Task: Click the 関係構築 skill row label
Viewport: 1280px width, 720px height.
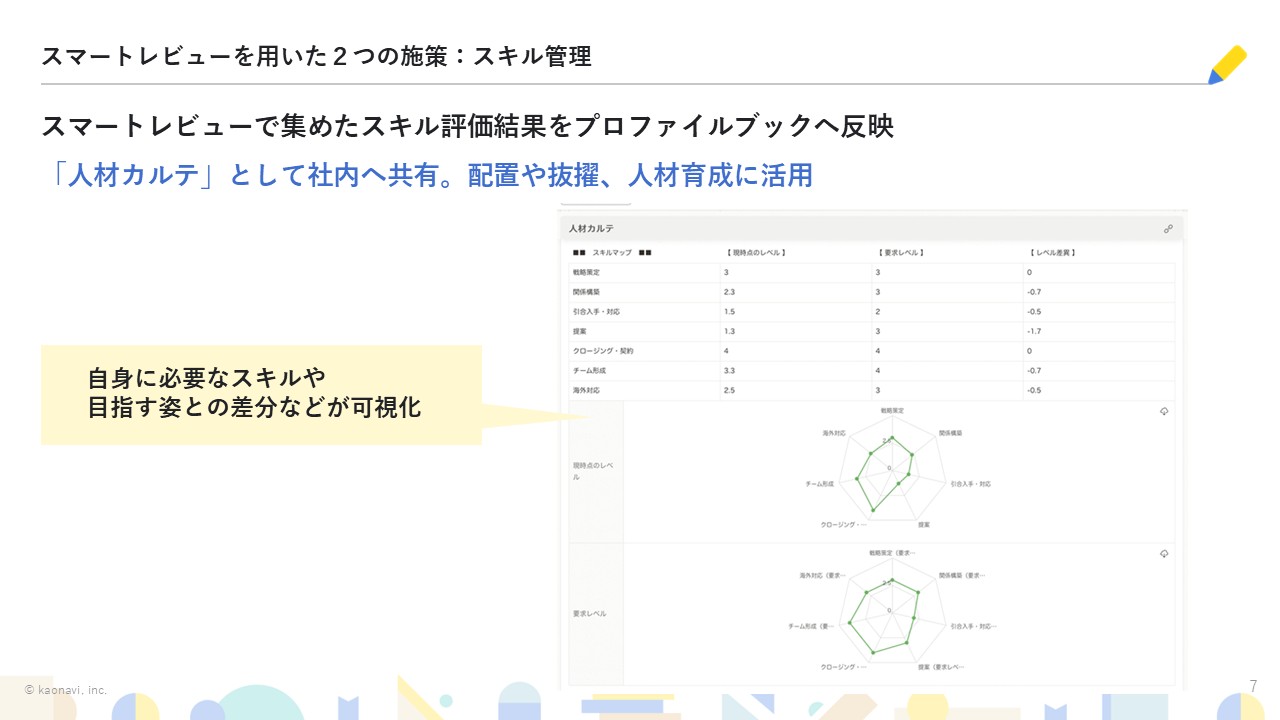Action: (x=586, y=292)
